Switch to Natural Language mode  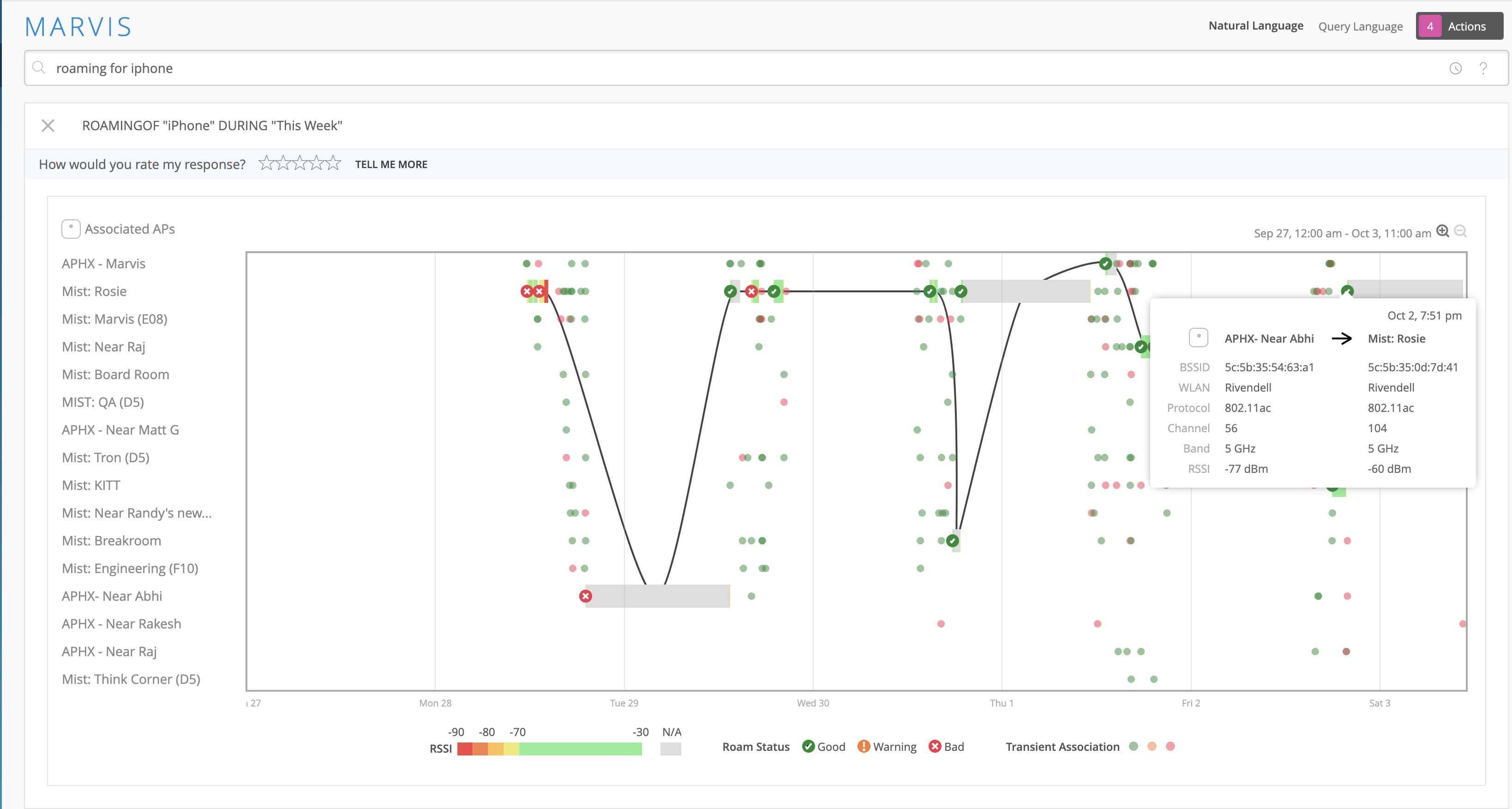(x=1255, y=26)
